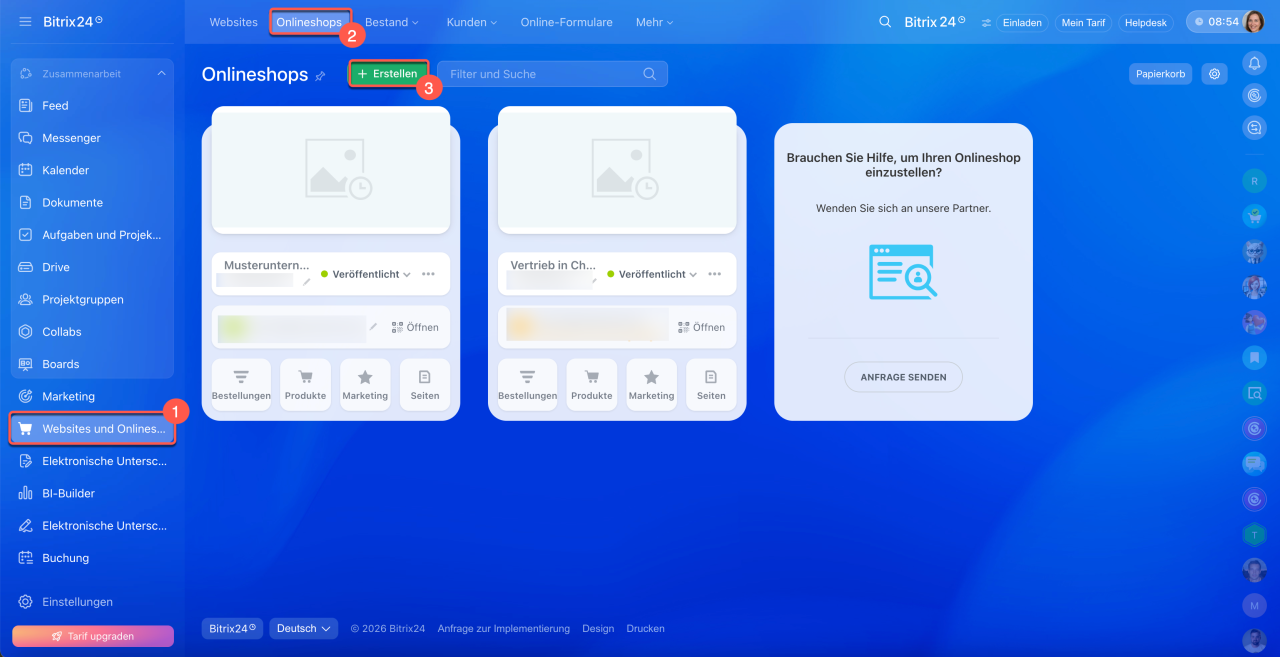The width and height of the screenshot is (1280, 657).
Task: Open Veröffentlicht status dropdown for Vertrieb in Ch...
Action: pos(652,274)
